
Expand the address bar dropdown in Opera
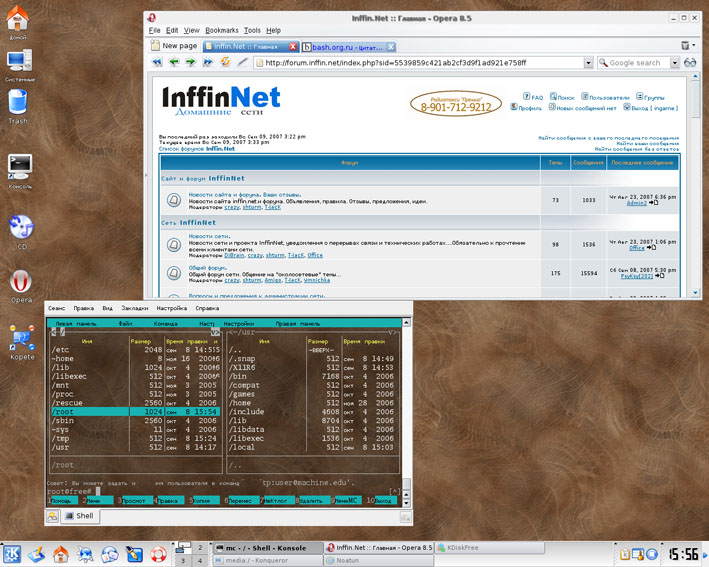pyautogui.click(x=588, y=63)
